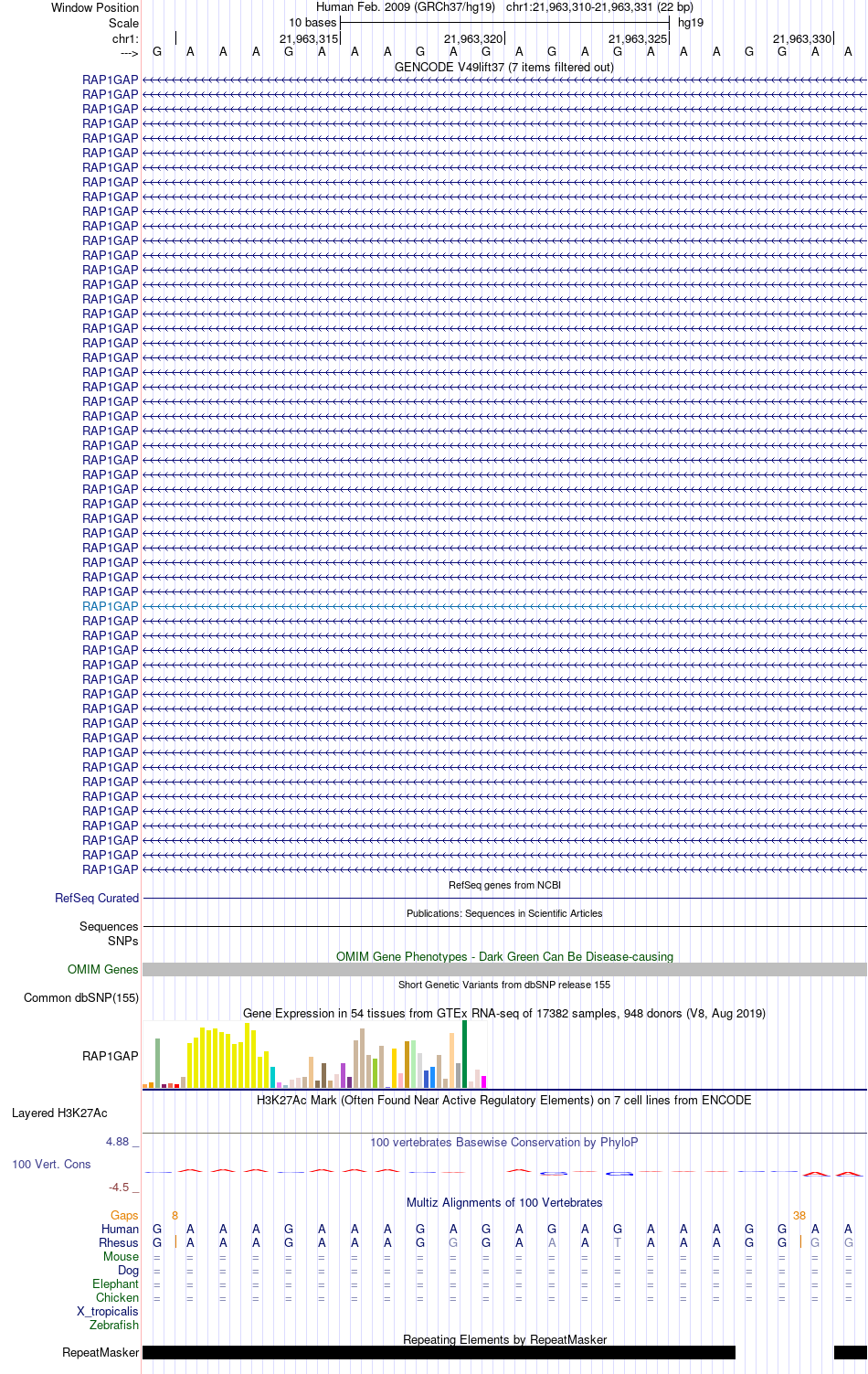Viewport: 868px width, 1374px height.
Task: Click the -4.5 PhyloP lower scale value
Action: coord(119,1188)
